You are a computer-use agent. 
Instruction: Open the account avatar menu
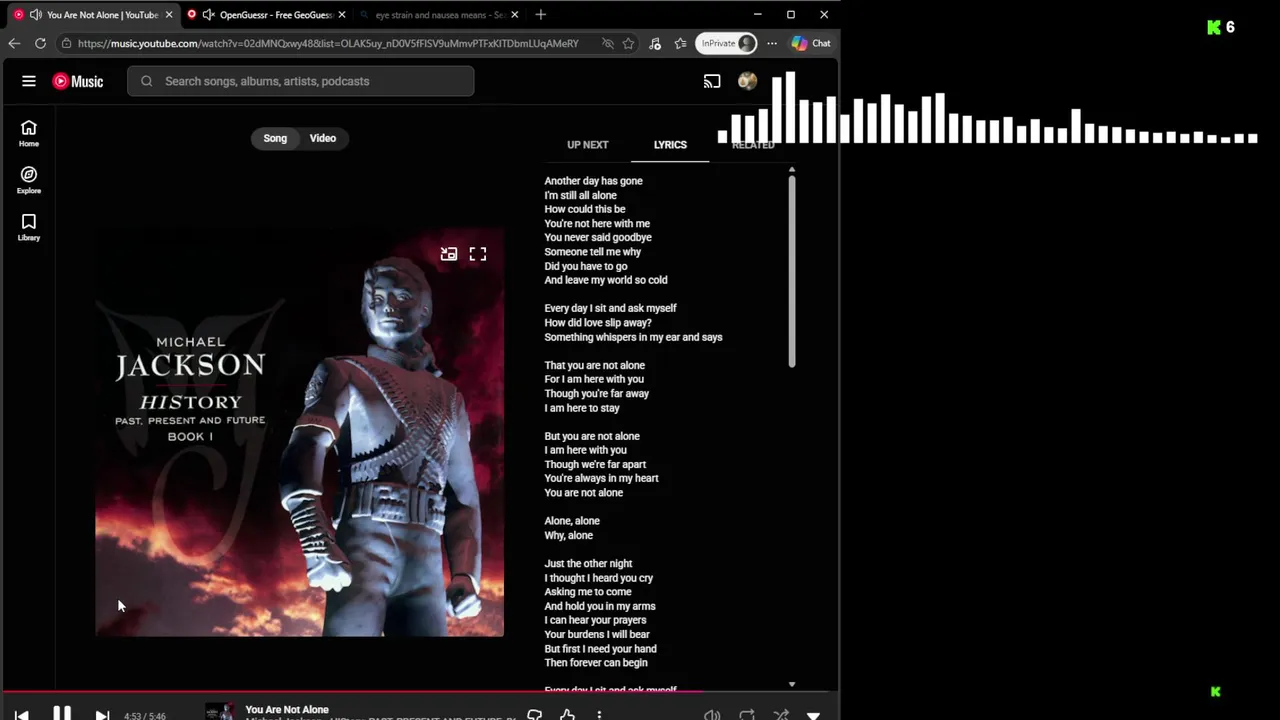[x=747, y=81]
